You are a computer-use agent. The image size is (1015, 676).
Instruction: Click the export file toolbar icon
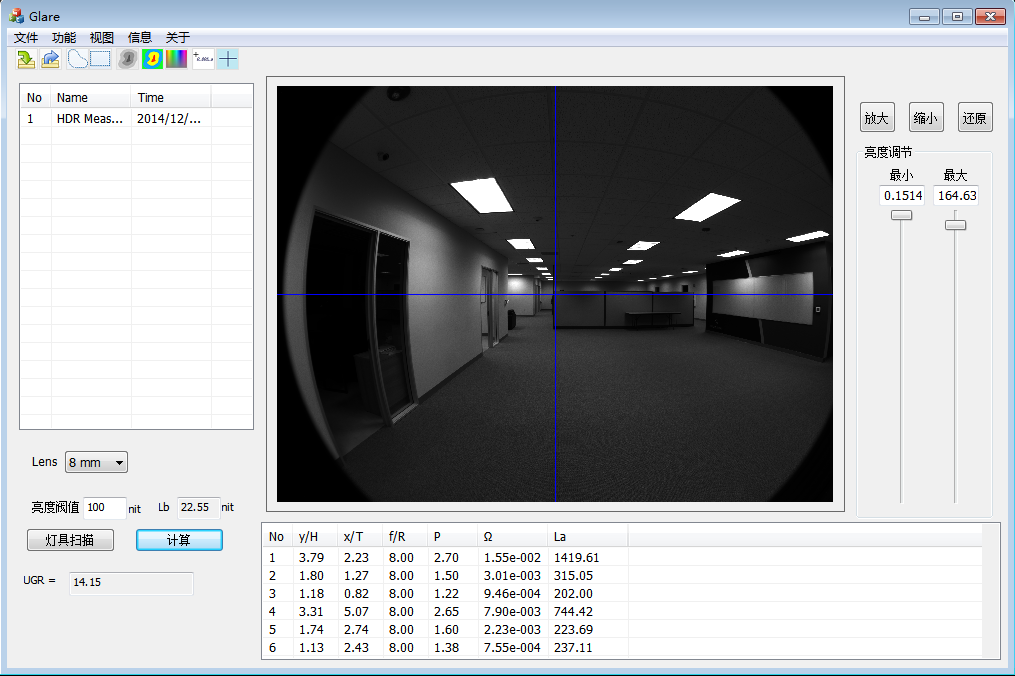tap(50, 59)
